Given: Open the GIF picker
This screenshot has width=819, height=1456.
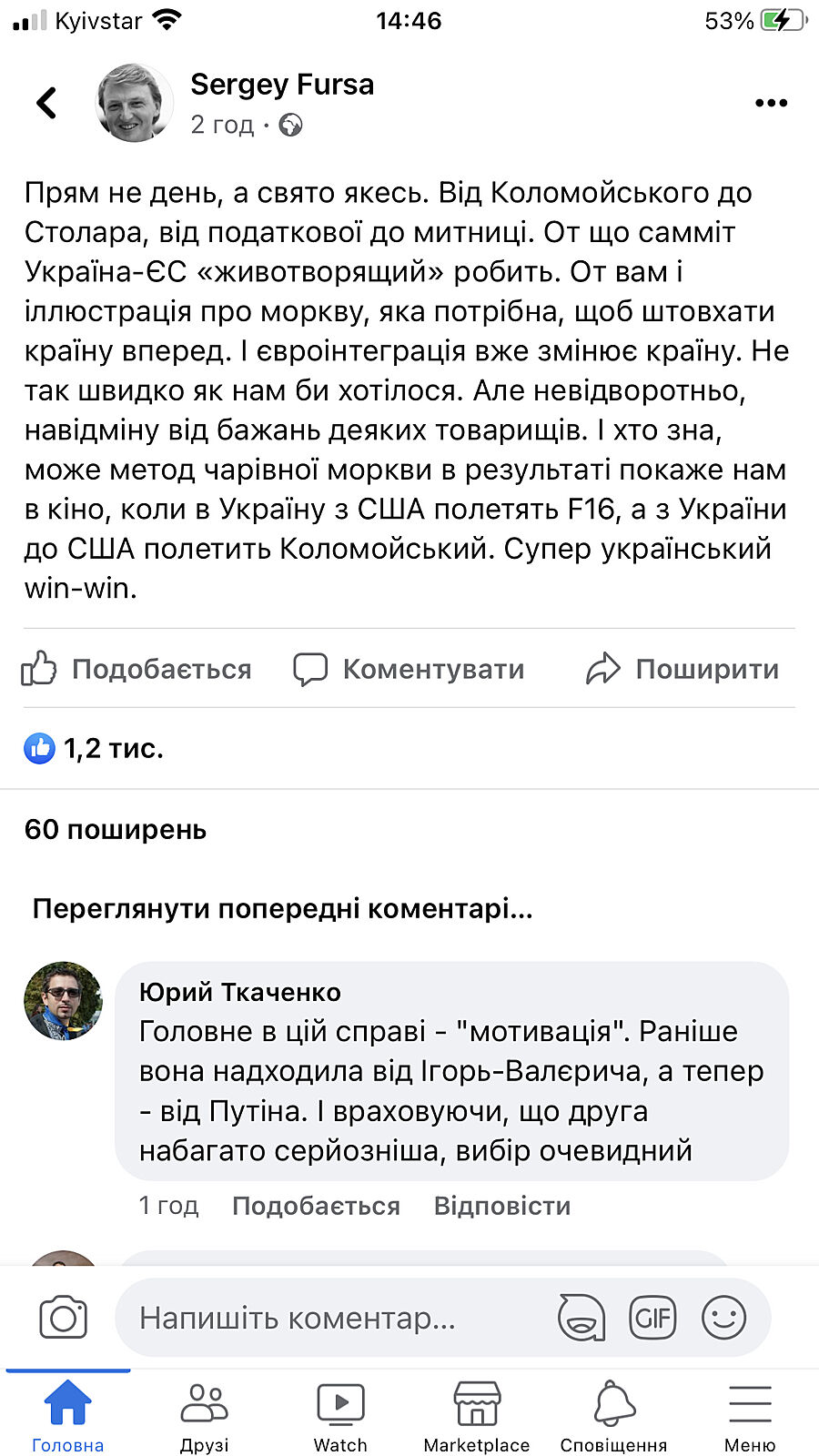Looking at the screenshot, I should 652,1318.
